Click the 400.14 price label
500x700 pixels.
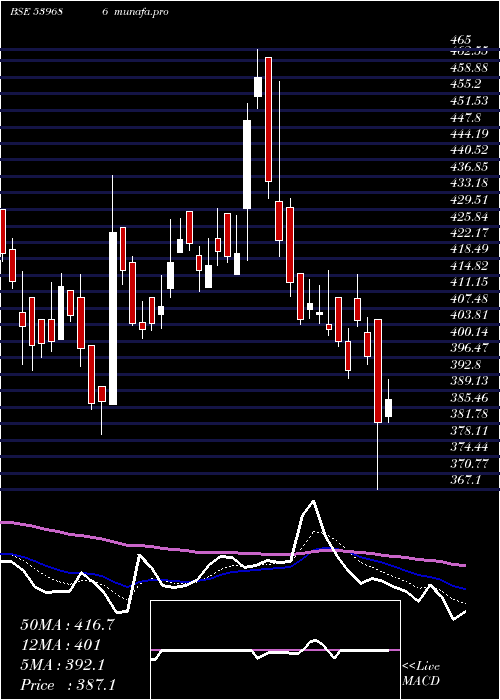[469, 331]
